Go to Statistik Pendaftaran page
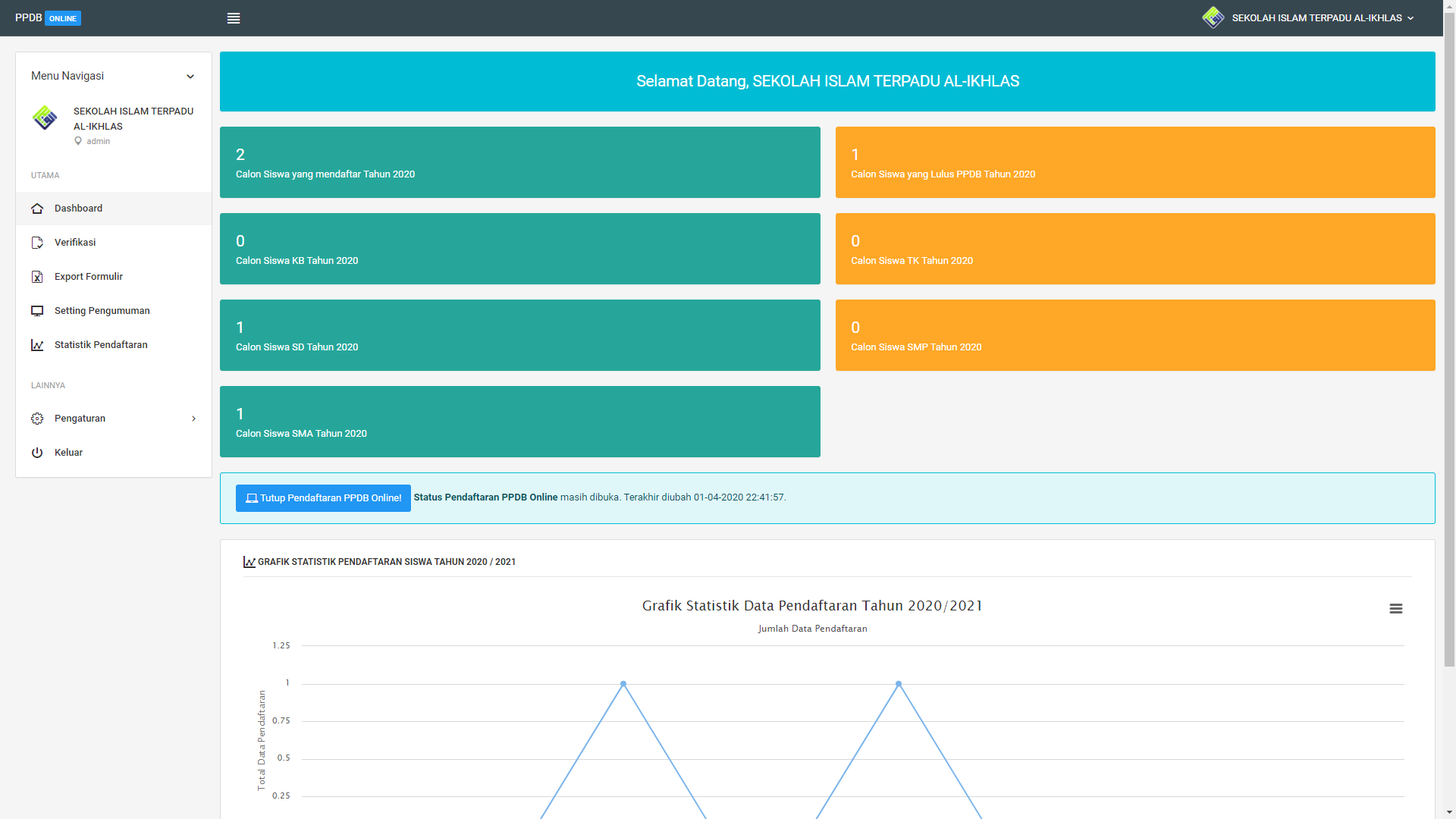Image resolution: width=1456 pixels, height=819 pixels. tap(101, 345)
